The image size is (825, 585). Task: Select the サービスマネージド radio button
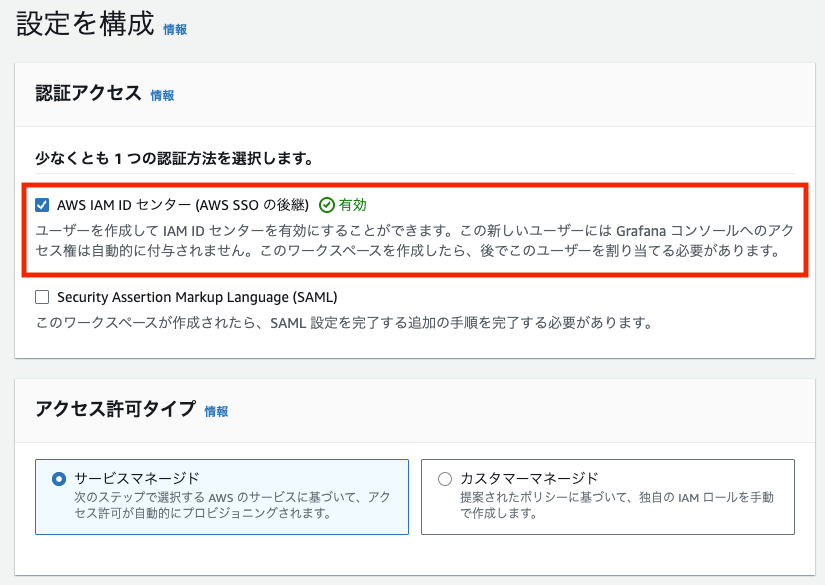pyautogui.click(x=58, y=479)
